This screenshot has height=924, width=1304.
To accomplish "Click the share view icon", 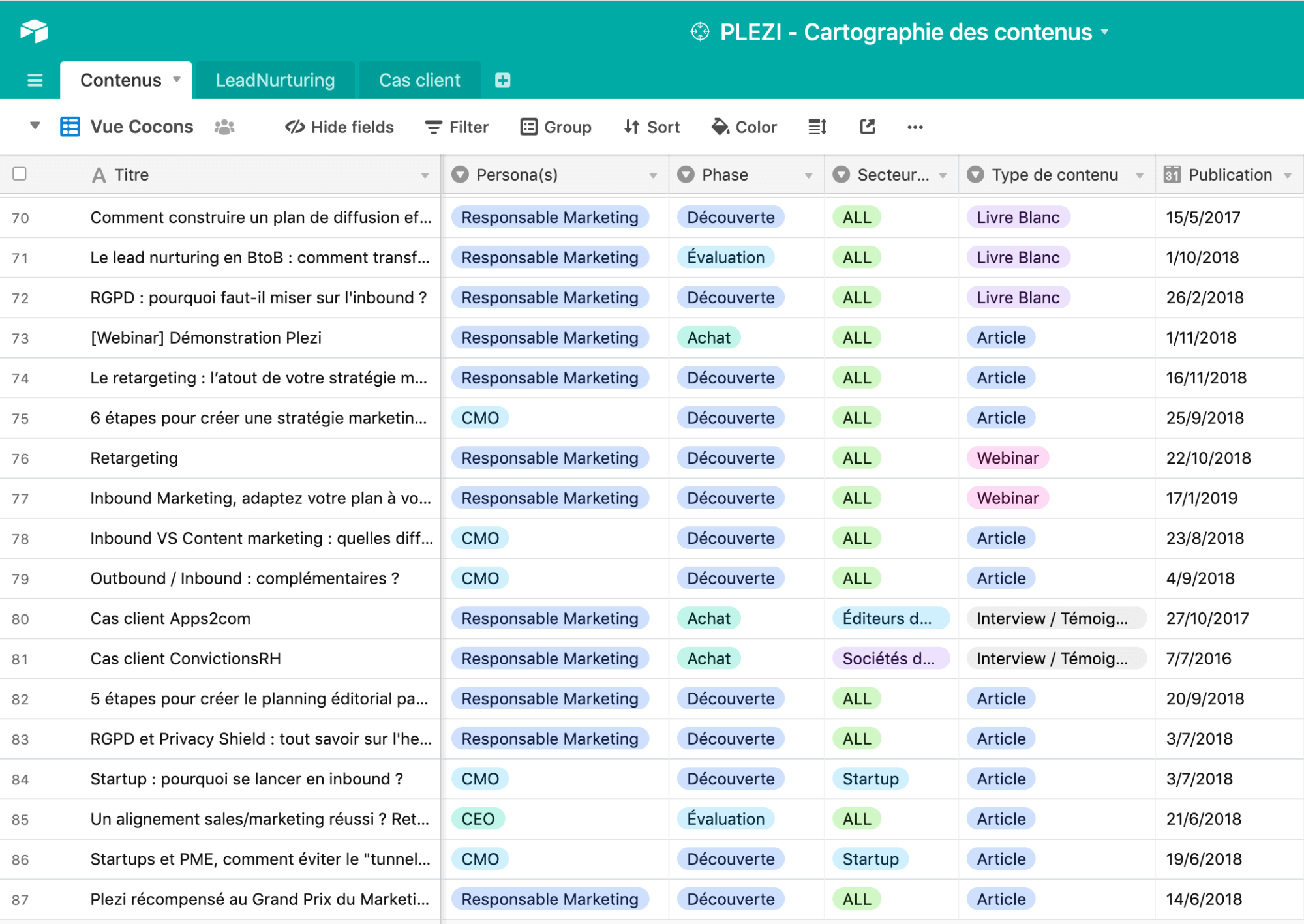I will (868, 127).
